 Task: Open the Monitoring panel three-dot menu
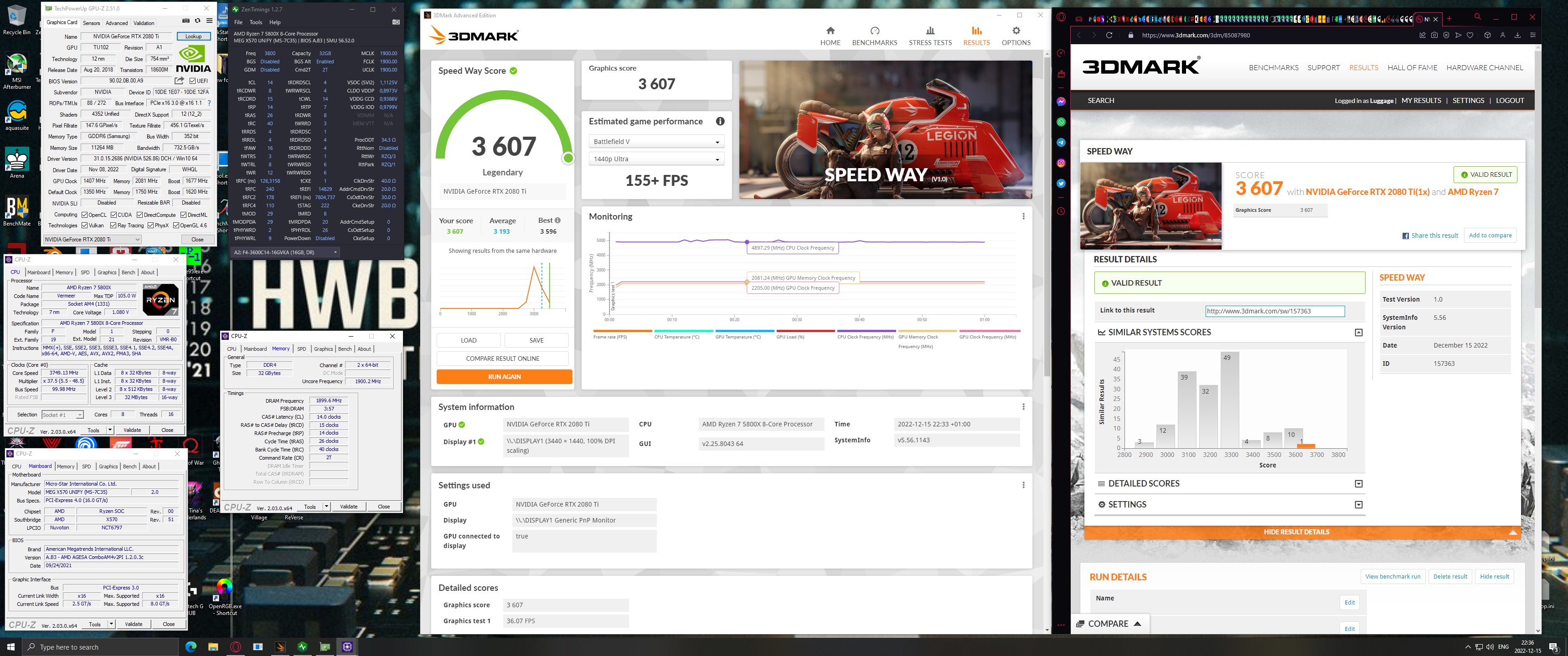point(1023,216)
